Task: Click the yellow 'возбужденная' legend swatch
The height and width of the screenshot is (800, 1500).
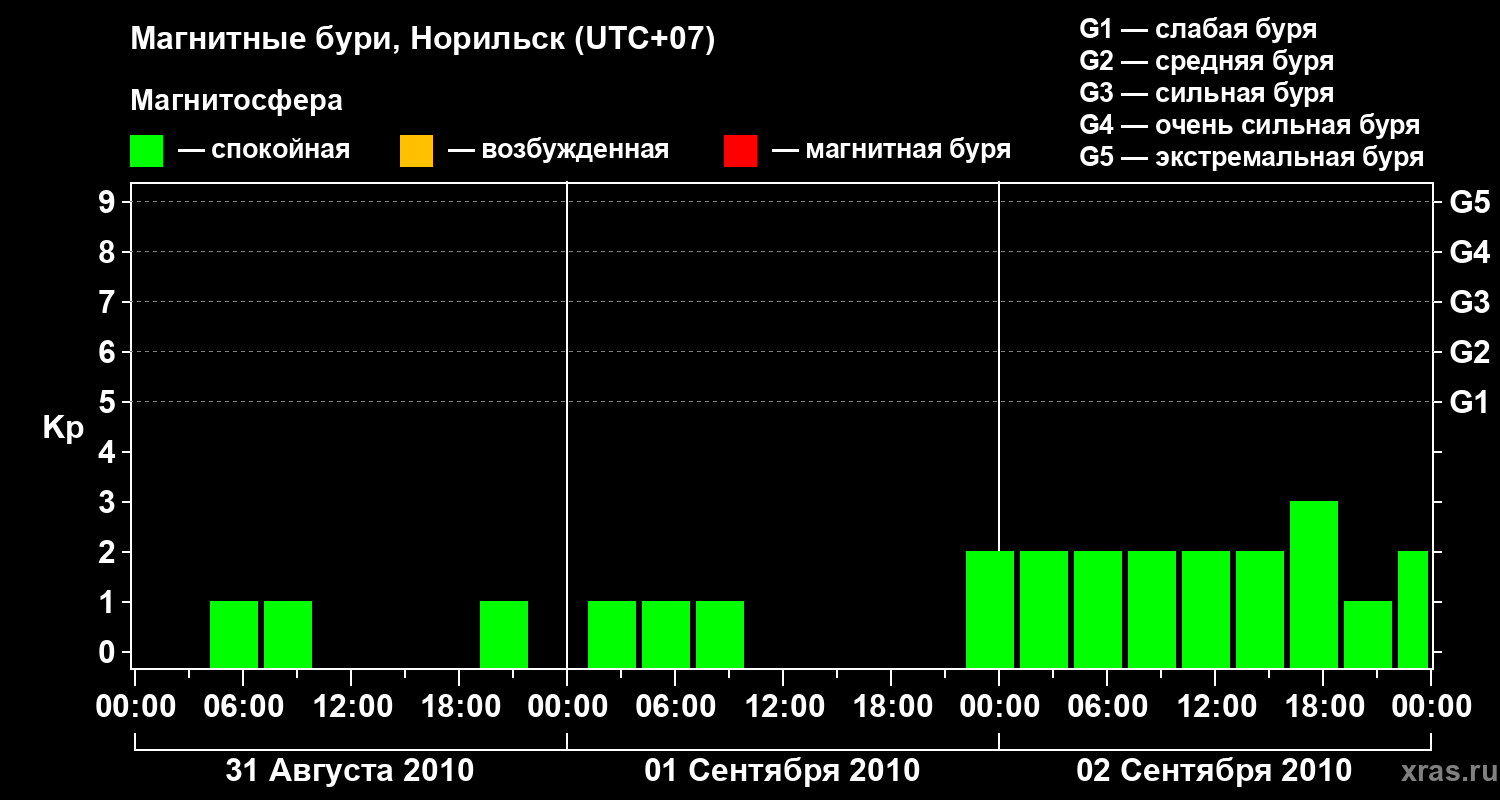Action: coord(416,151)
